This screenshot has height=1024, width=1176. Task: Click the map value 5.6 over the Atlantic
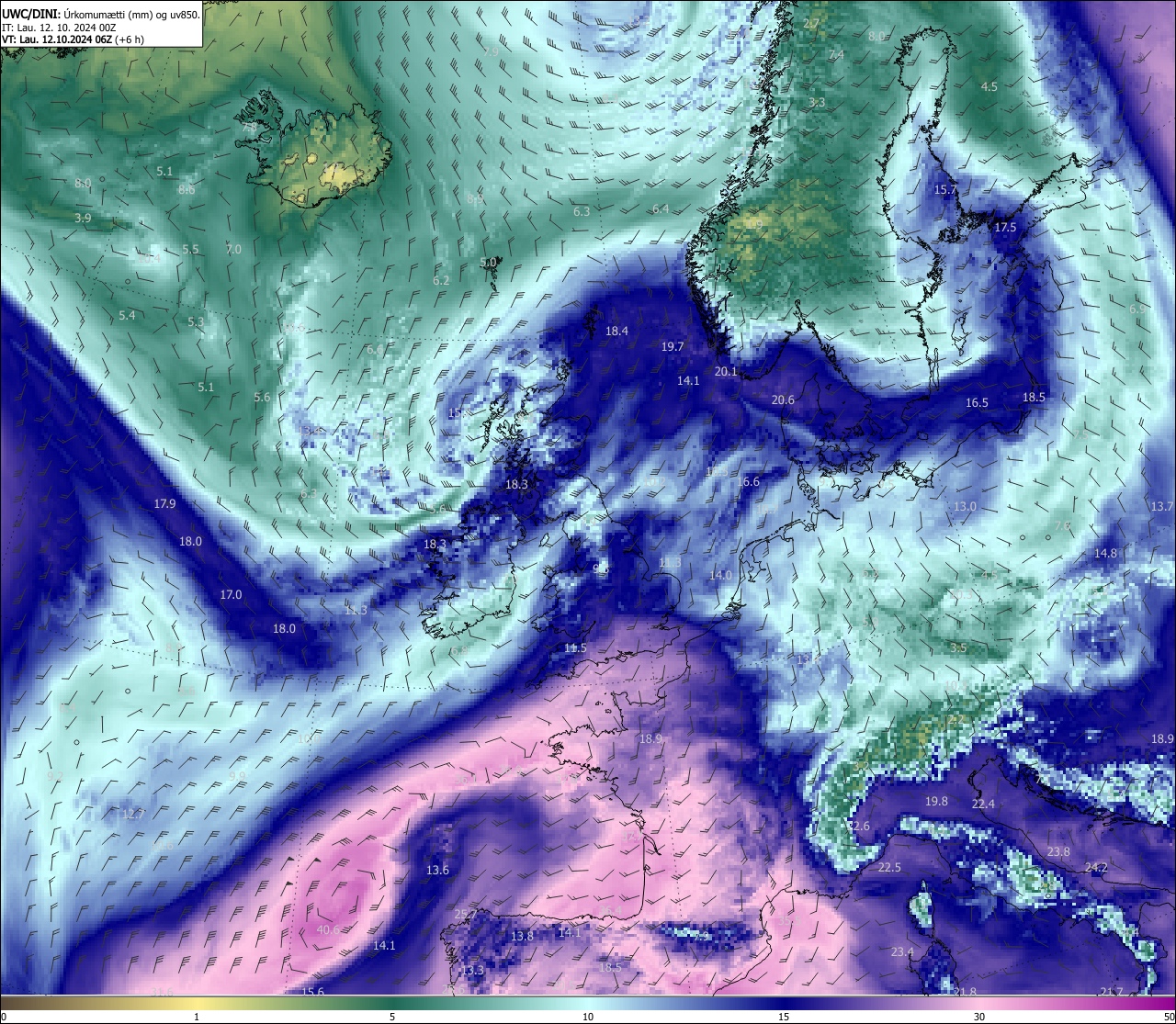tap(262, 397)
